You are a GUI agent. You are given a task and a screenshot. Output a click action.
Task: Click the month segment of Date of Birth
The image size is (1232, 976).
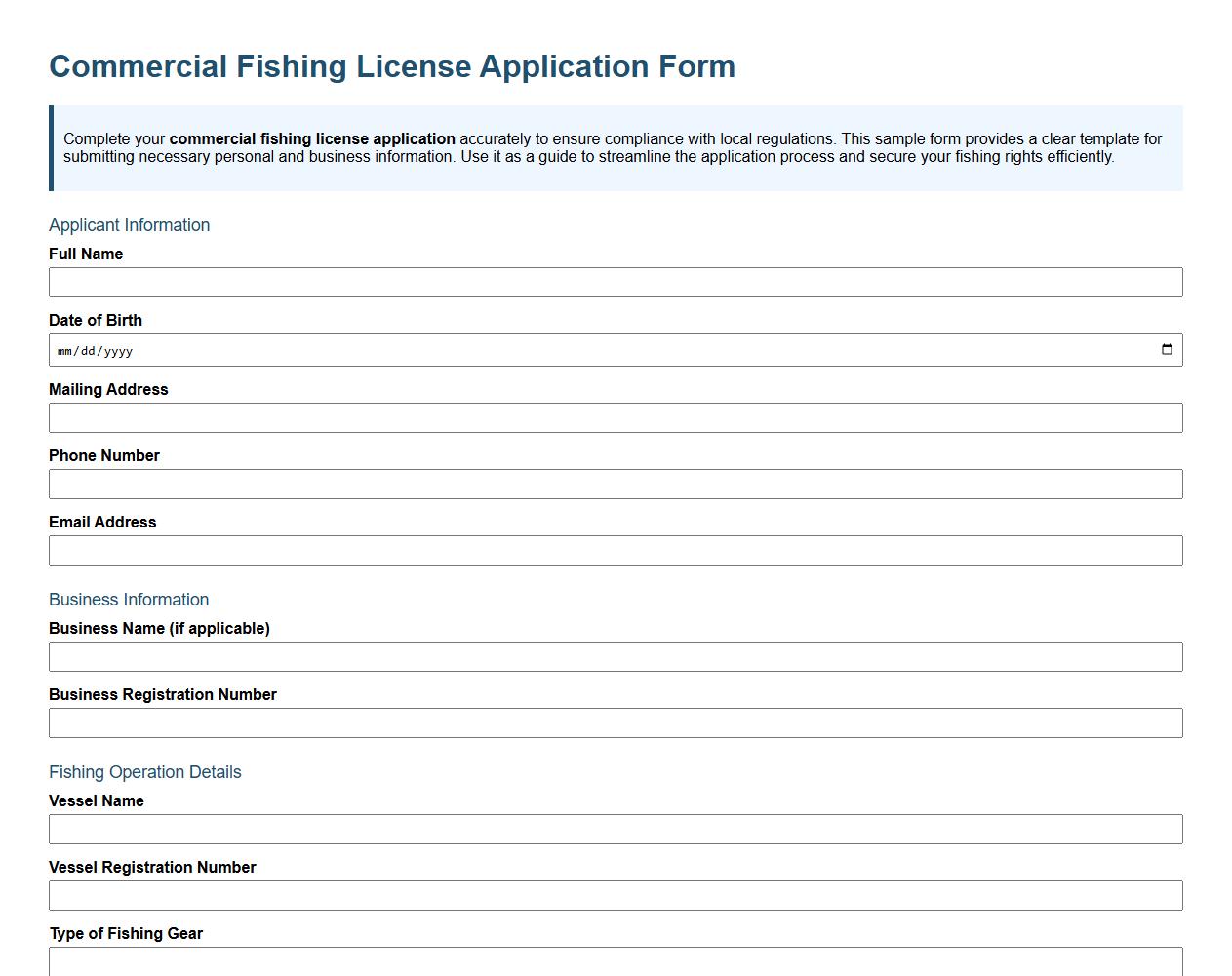pyautogui.click(x=64, y=350)
